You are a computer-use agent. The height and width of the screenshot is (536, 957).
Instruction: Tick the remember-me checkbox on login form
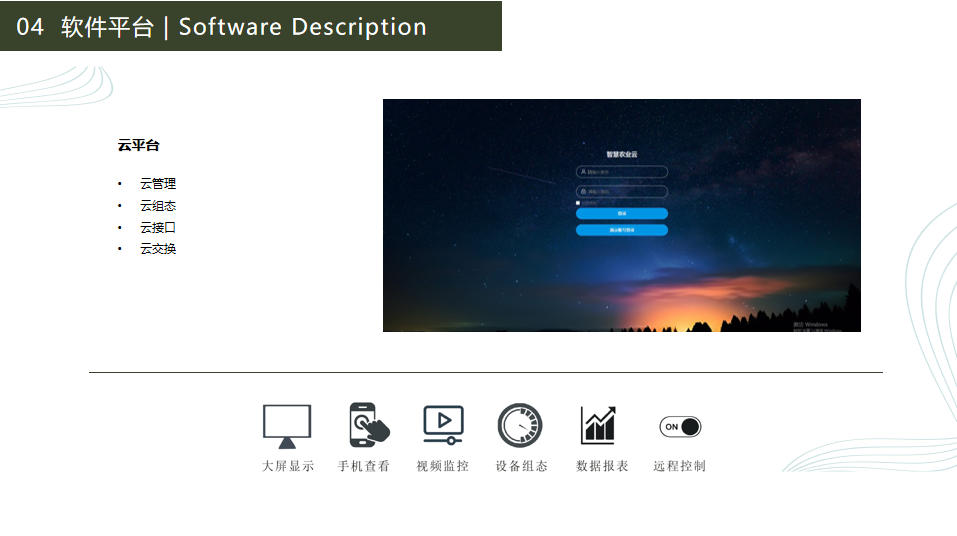[x=578, y=203]
